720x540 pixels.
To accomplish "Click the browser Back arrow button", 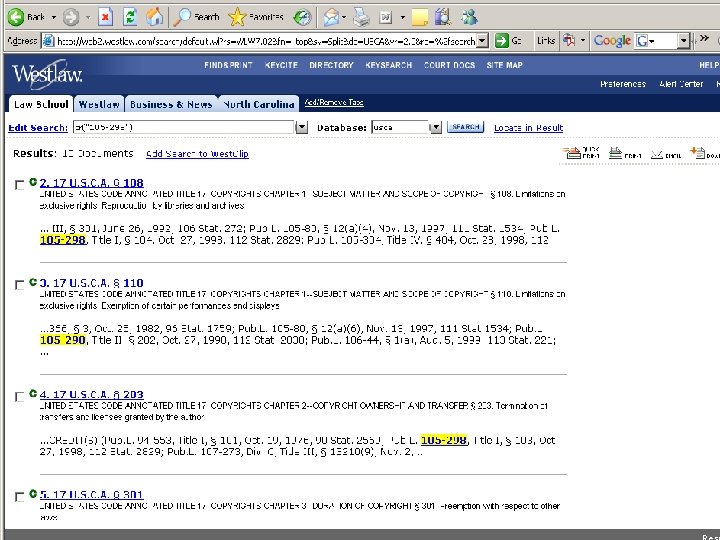I will pyautogui.click(x=16, y=17).
